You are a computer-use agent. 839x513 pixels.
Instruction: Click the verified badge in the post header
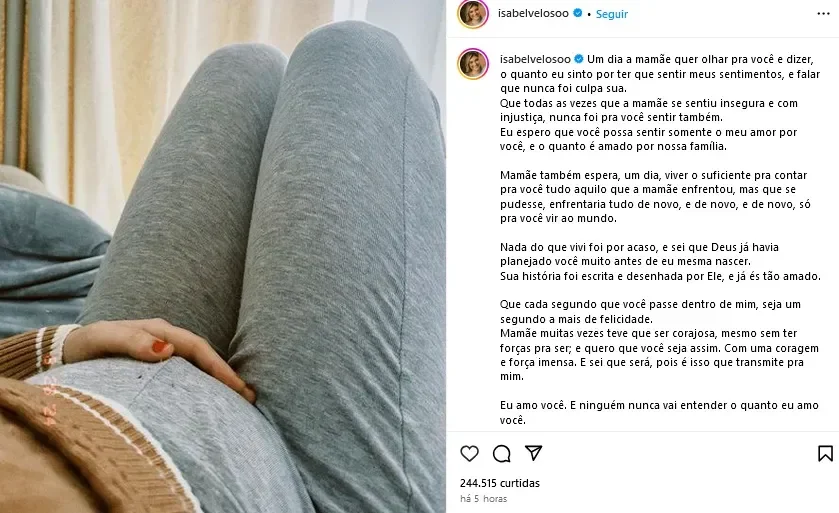(577, 13)
